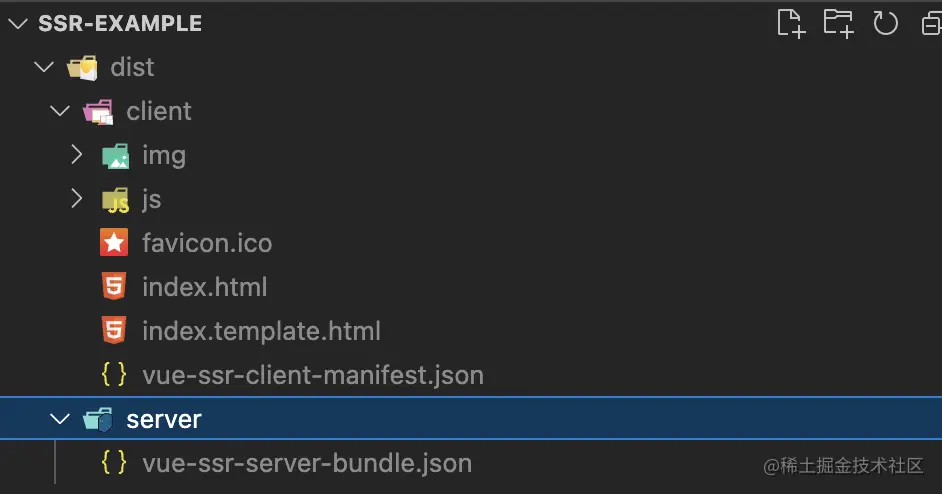Image resolution: width=942 pixels, height=494 pixels.
Task: Click the server folder icon
Action: tap(99, 420)
